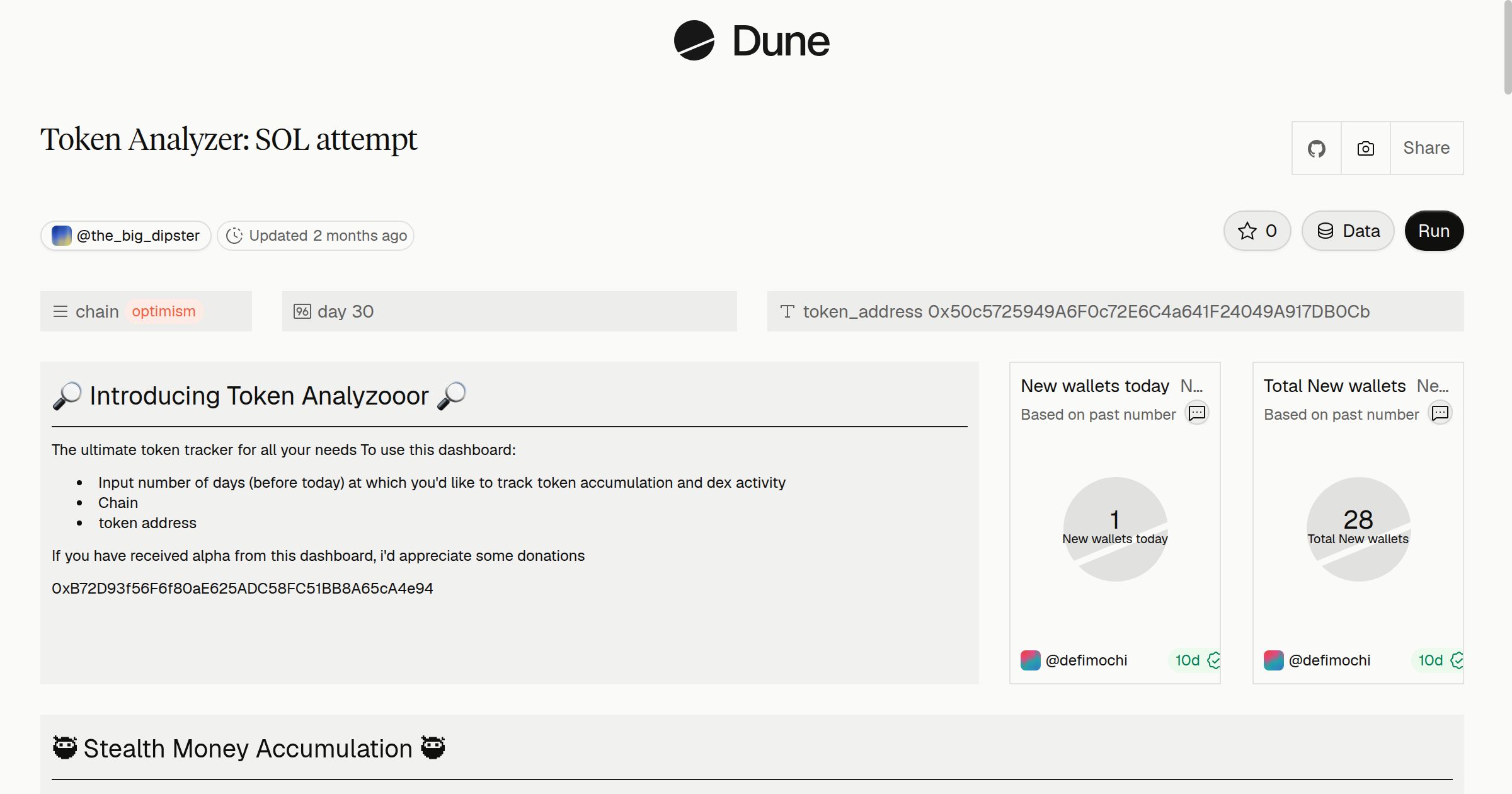Star this dashboard
Screen dimensions: 1512x794
pos(1257,231)
